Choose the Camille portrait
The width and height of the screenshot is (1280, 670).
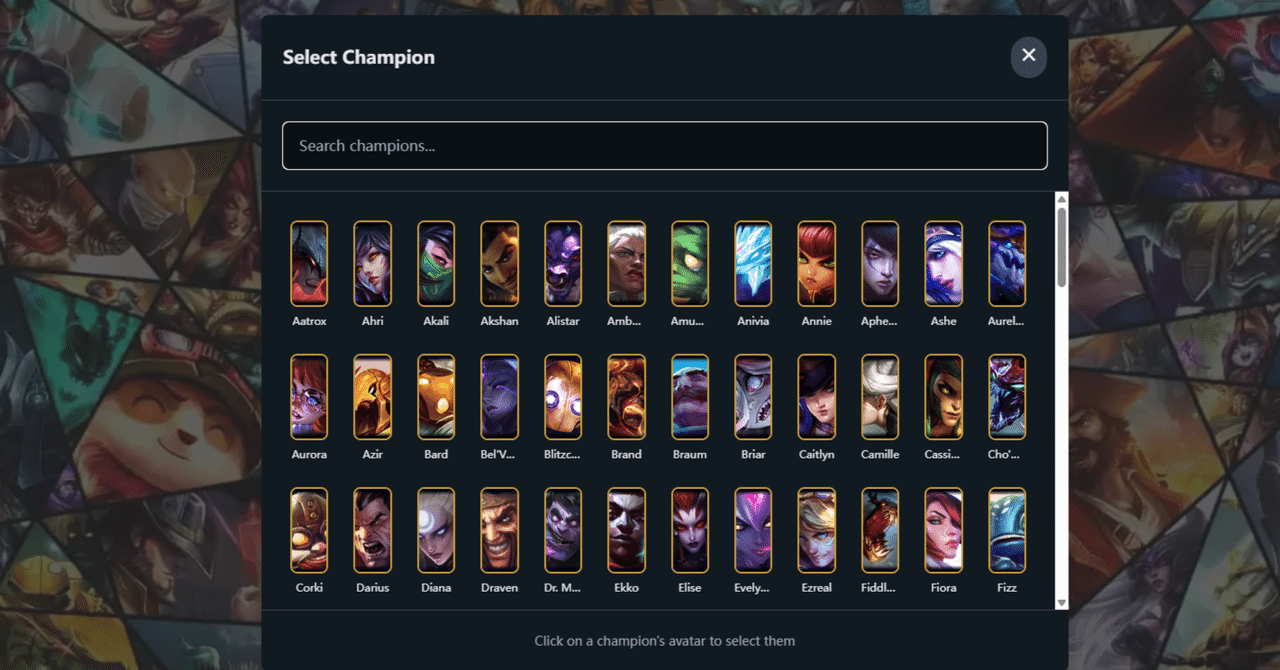880,397
